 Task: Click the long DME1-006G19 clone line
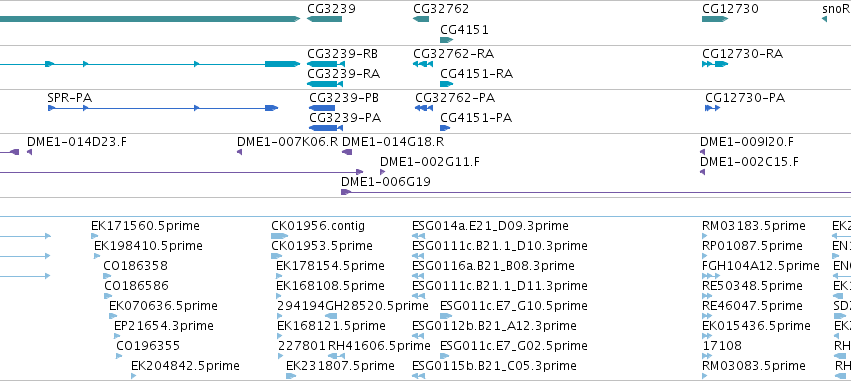point(596,192)
